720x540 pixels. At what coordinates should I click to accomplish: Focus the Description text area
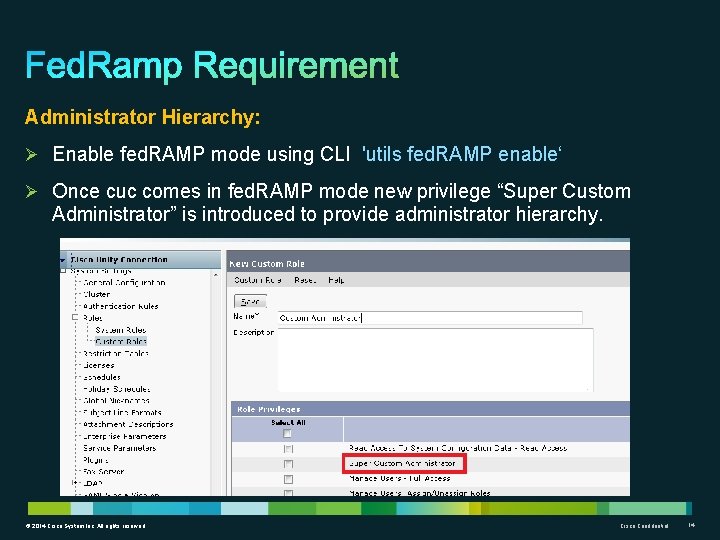coord(435,360)
